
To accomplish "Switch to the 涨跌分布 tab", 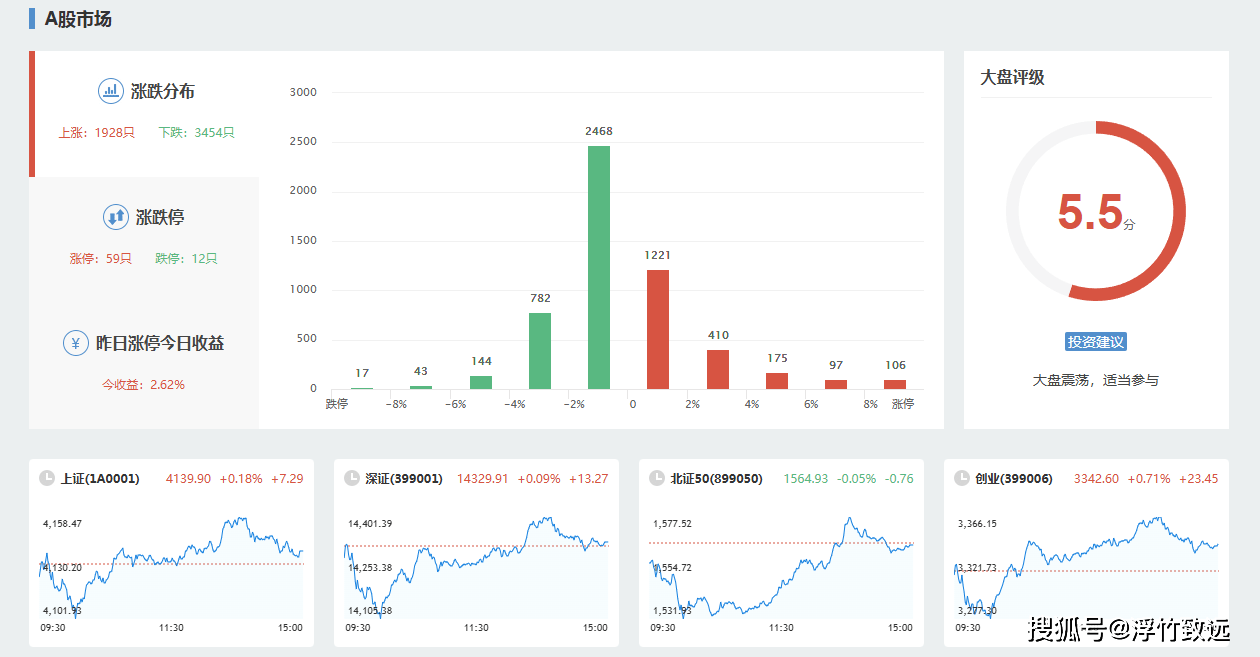I will click(144, 114).
